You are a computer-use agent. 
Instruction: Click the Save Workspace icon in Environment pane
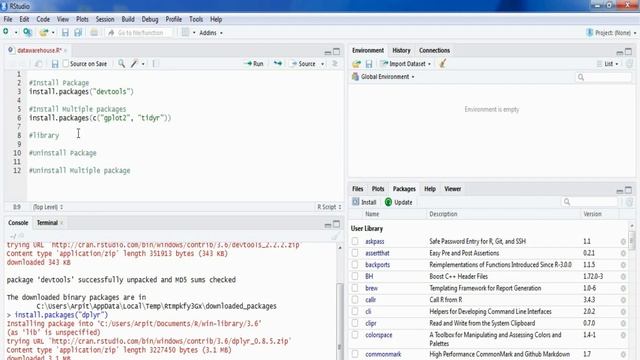coord(369,64)
